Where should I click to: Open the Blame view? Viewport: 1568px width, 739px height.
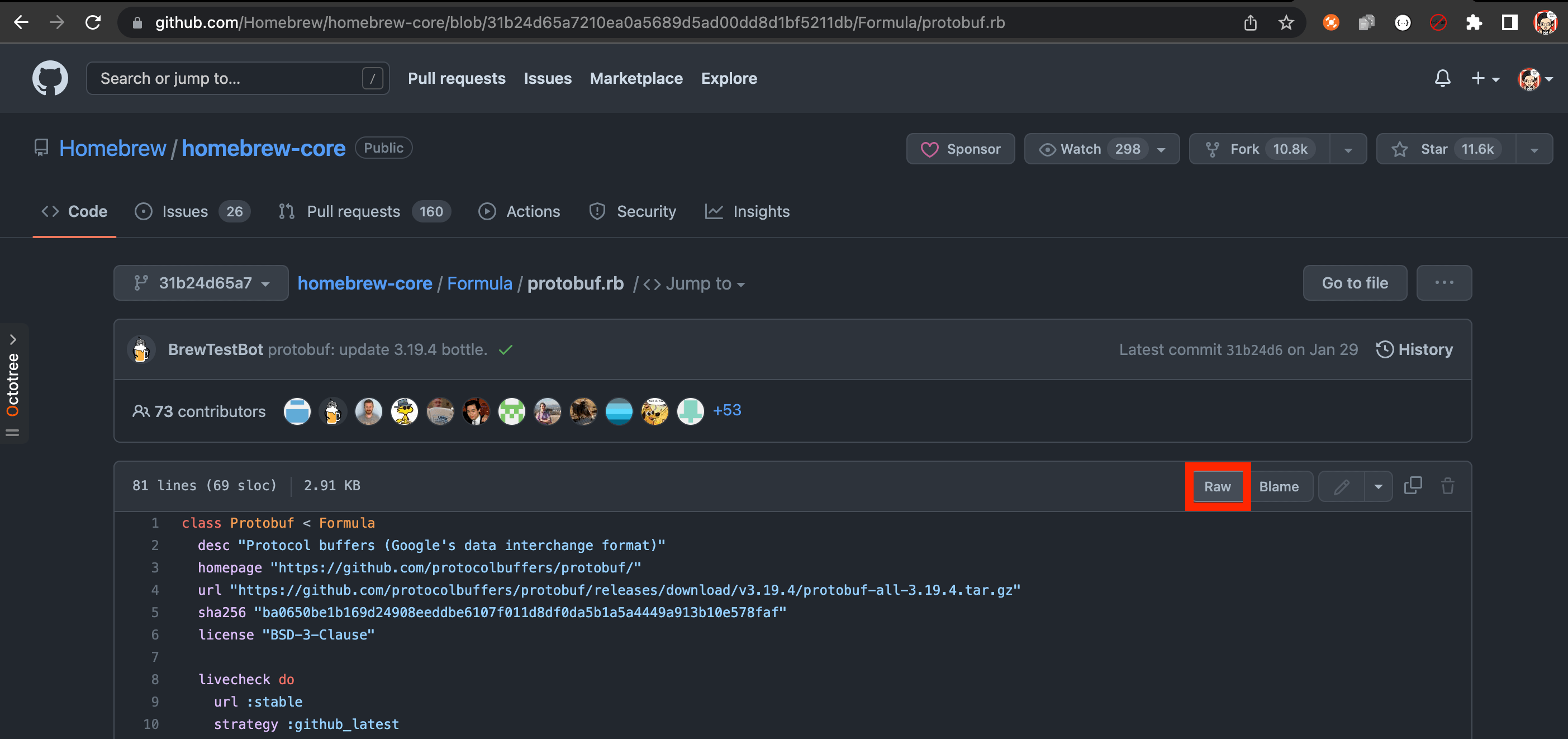pyautogui.click(x=1279, y=486)
